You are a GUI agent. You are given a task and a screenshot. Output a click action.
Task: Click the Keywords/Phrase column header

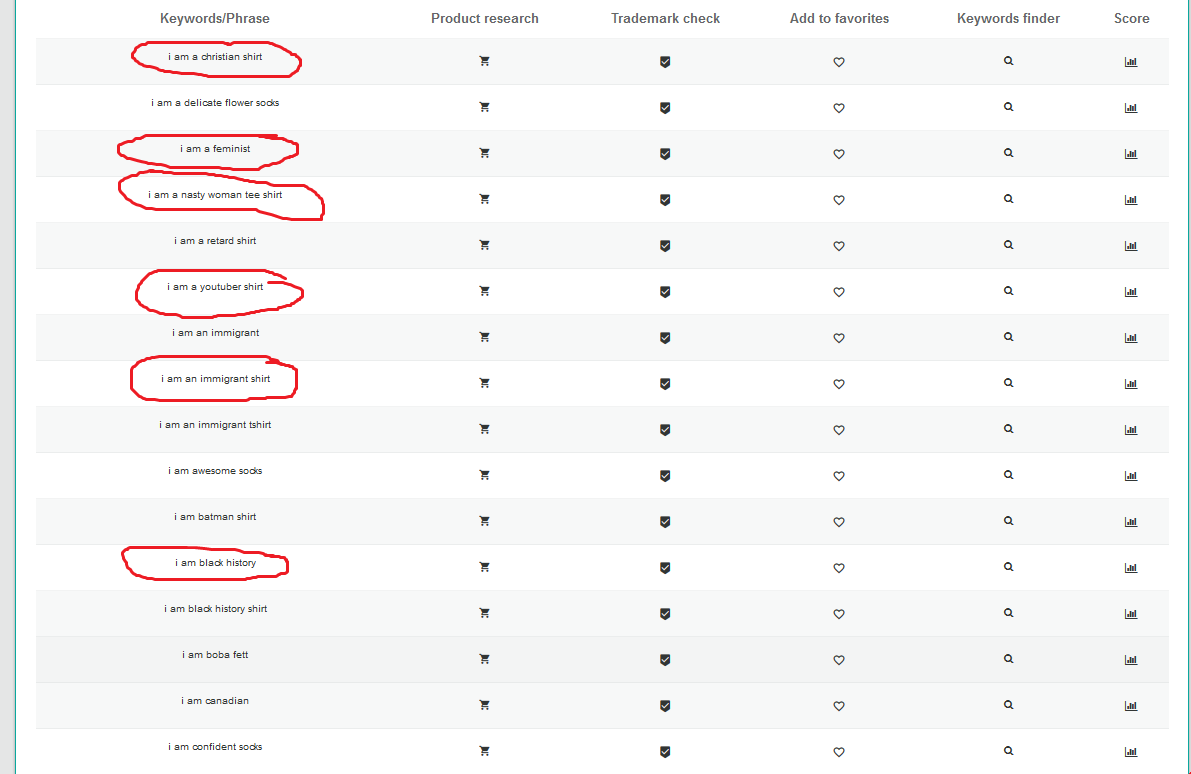(215, 18)
